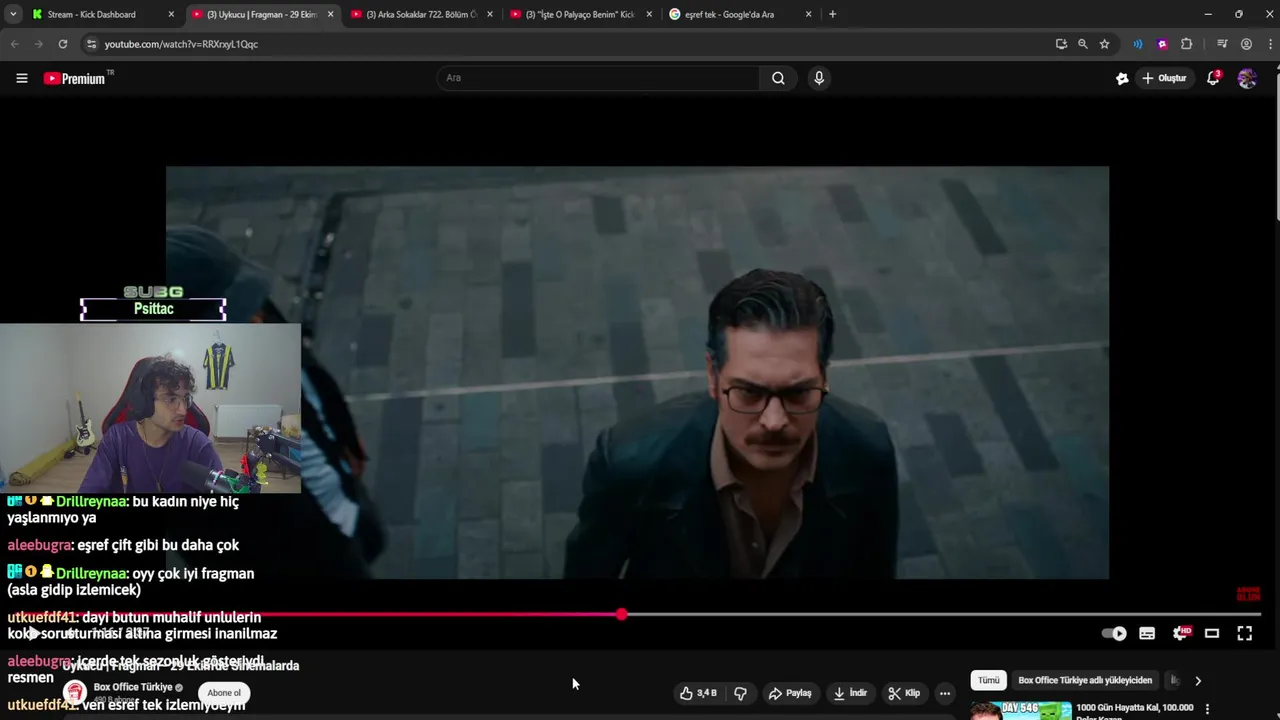Toggle the autoplay switch in player

point(1114,633)
